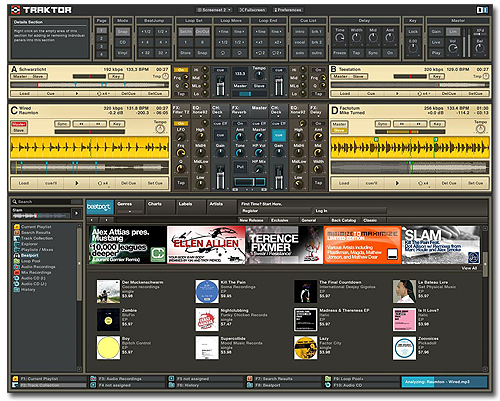Viewport: 500px width, 401px height.
Task: Start playback on deck D
Action: point(397,183)
